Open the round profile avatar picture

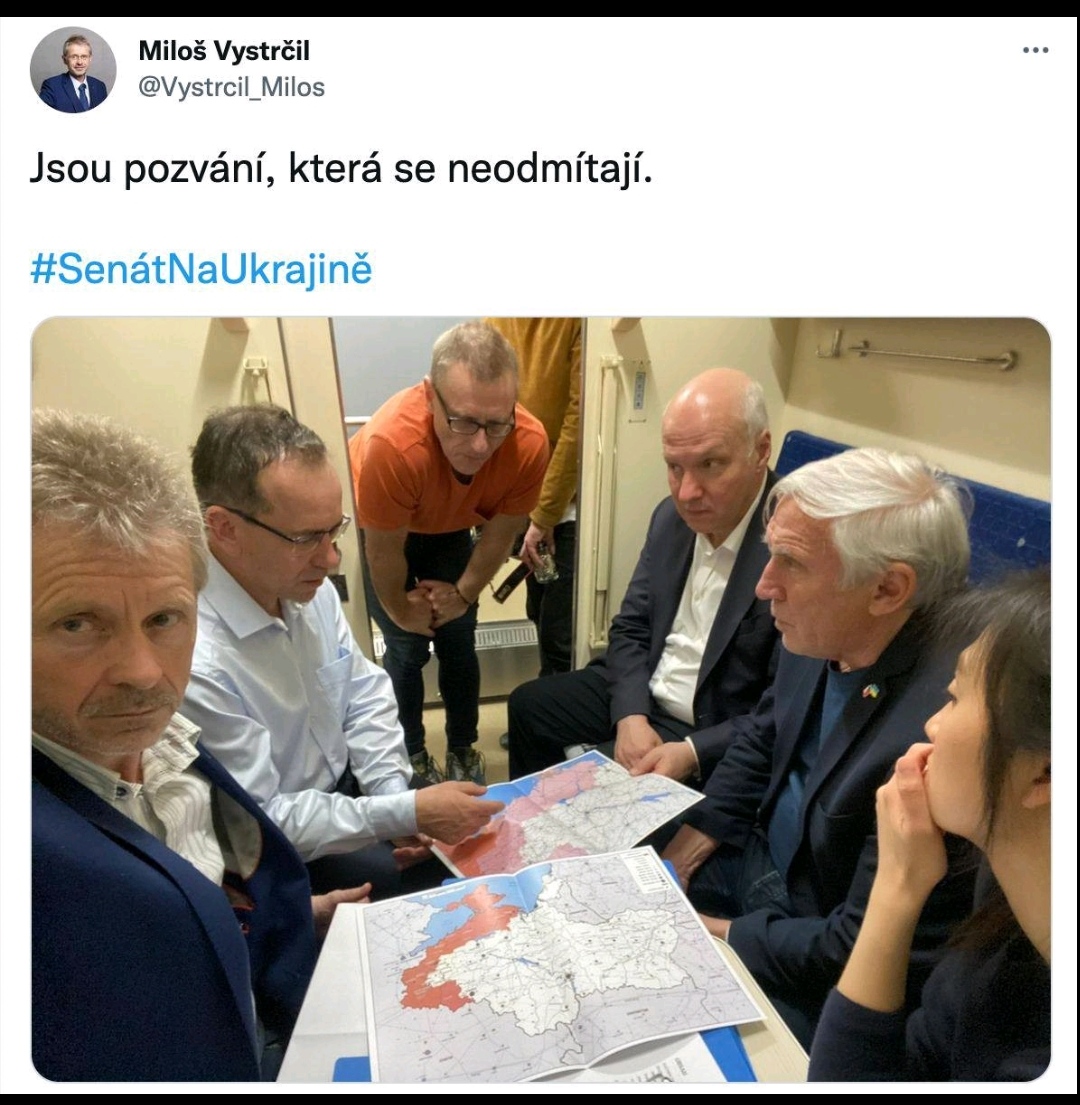pyautogui.click(x=73, y=70)
